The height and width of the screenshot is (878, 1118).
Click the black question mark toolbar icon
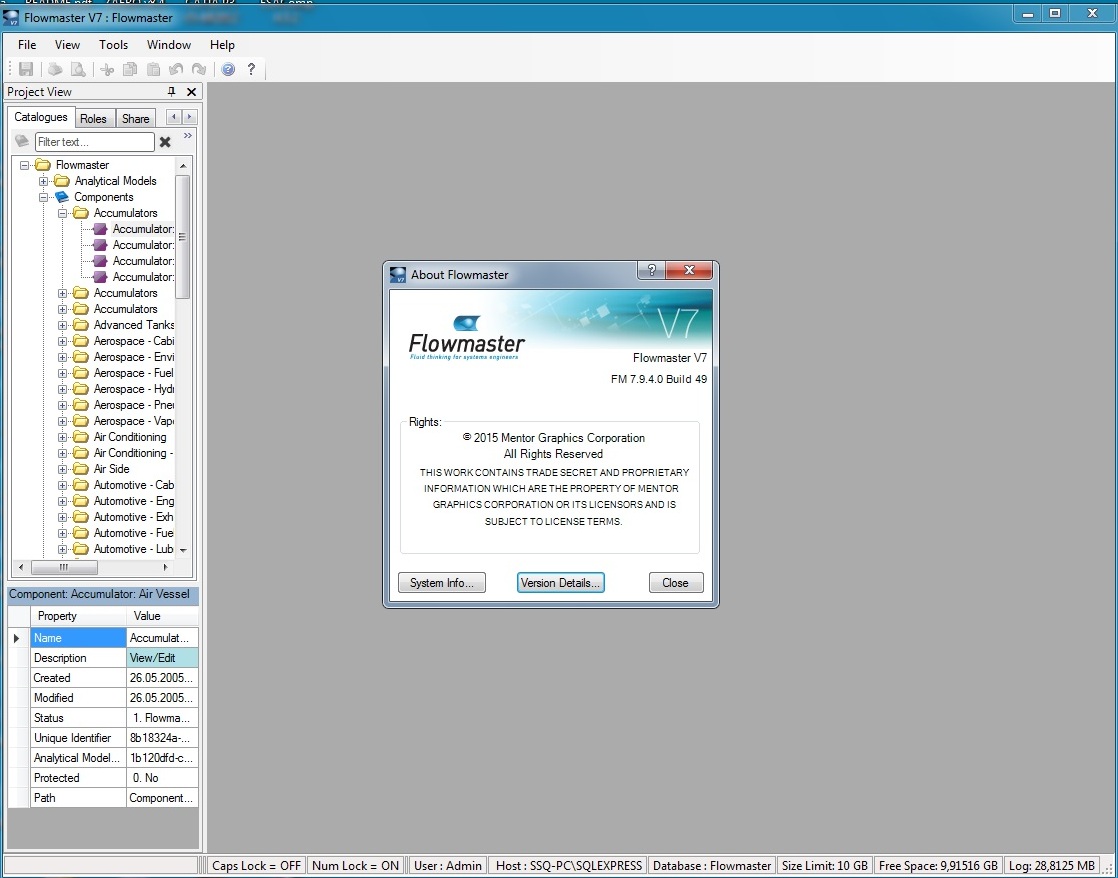pyautogui.click(x=251, y=69)
